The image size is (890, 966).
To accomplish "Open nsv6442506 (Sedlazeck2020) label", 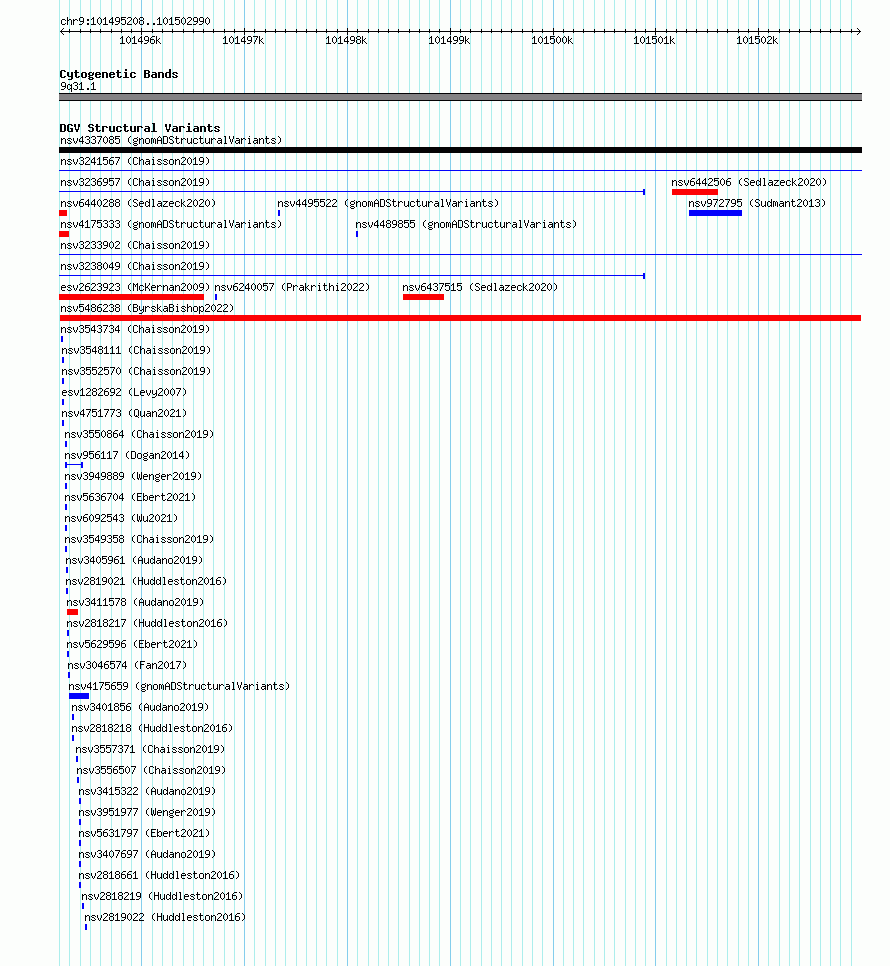I will click(749, 182).
